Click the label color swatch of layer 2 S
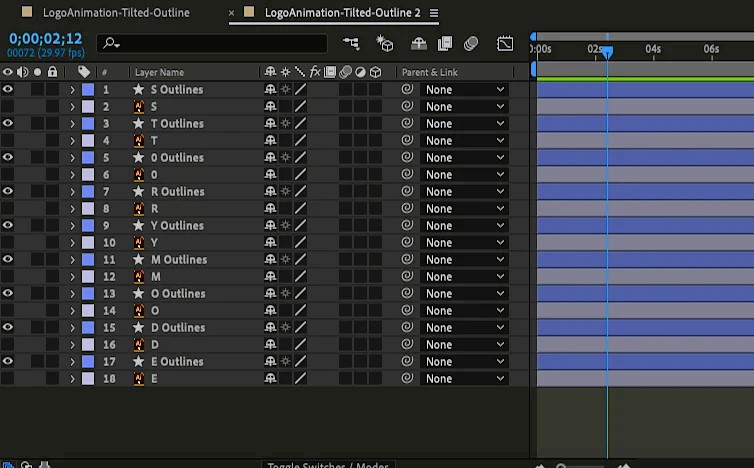 point(88,106)
